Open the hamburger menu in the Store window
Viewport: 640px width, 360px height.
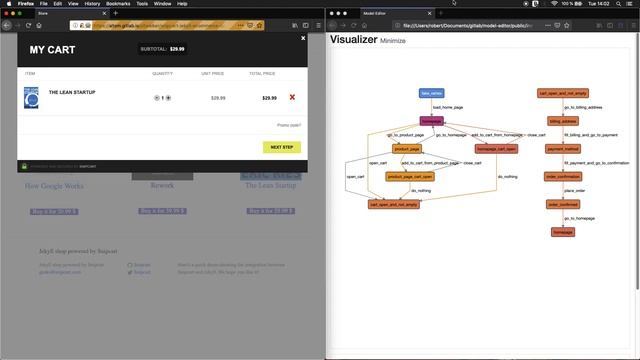(x=318, y=25)
